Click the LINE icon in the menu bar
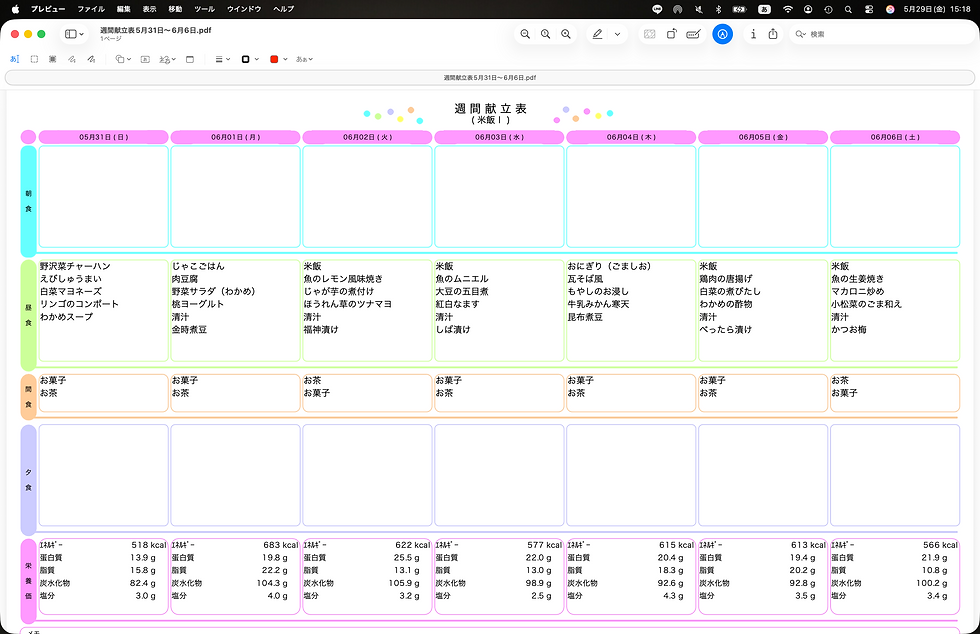980x634 pixels. 657,9
